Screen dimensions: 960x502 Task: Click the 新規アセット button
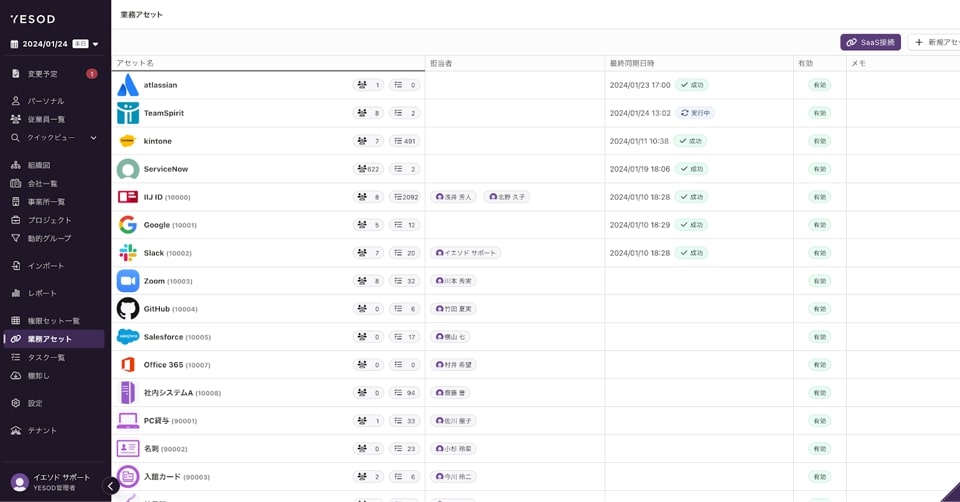tap(935, 42)
